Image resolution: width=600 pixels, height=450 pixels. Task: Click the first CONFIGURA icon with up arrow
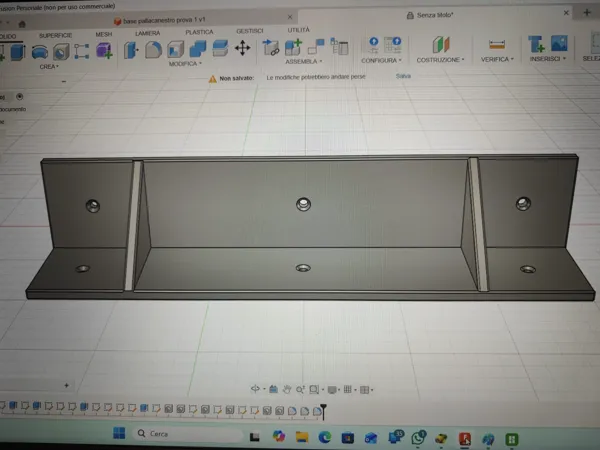(x=373, y=45)
